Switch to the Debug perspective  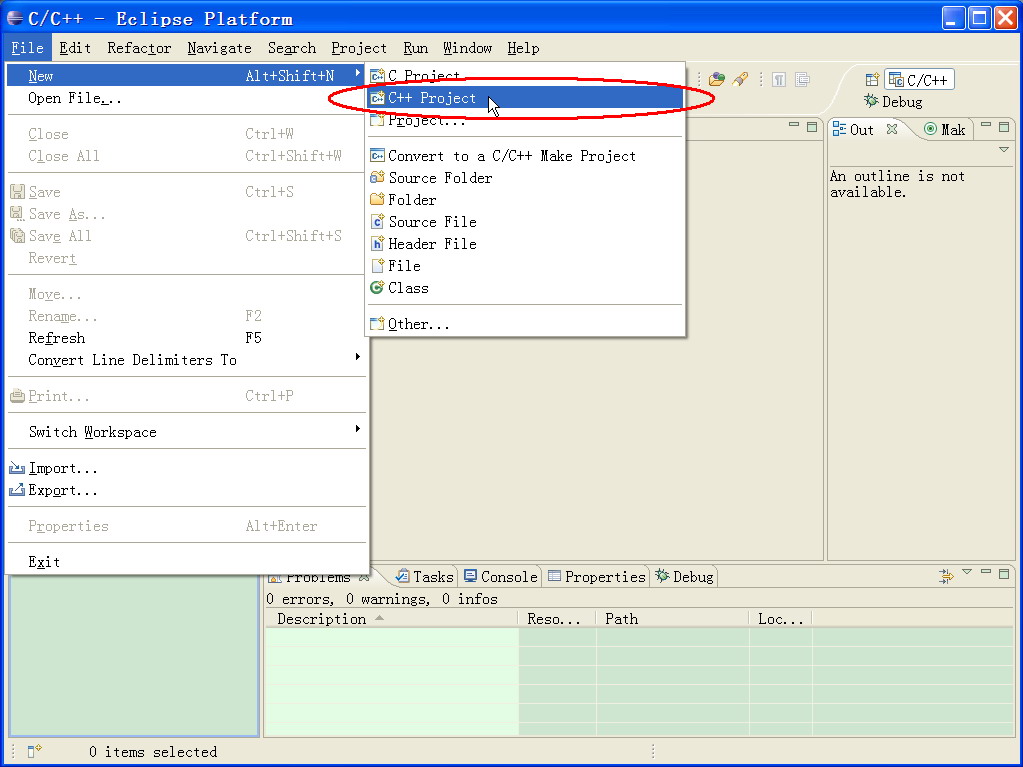tap(893, 102)
